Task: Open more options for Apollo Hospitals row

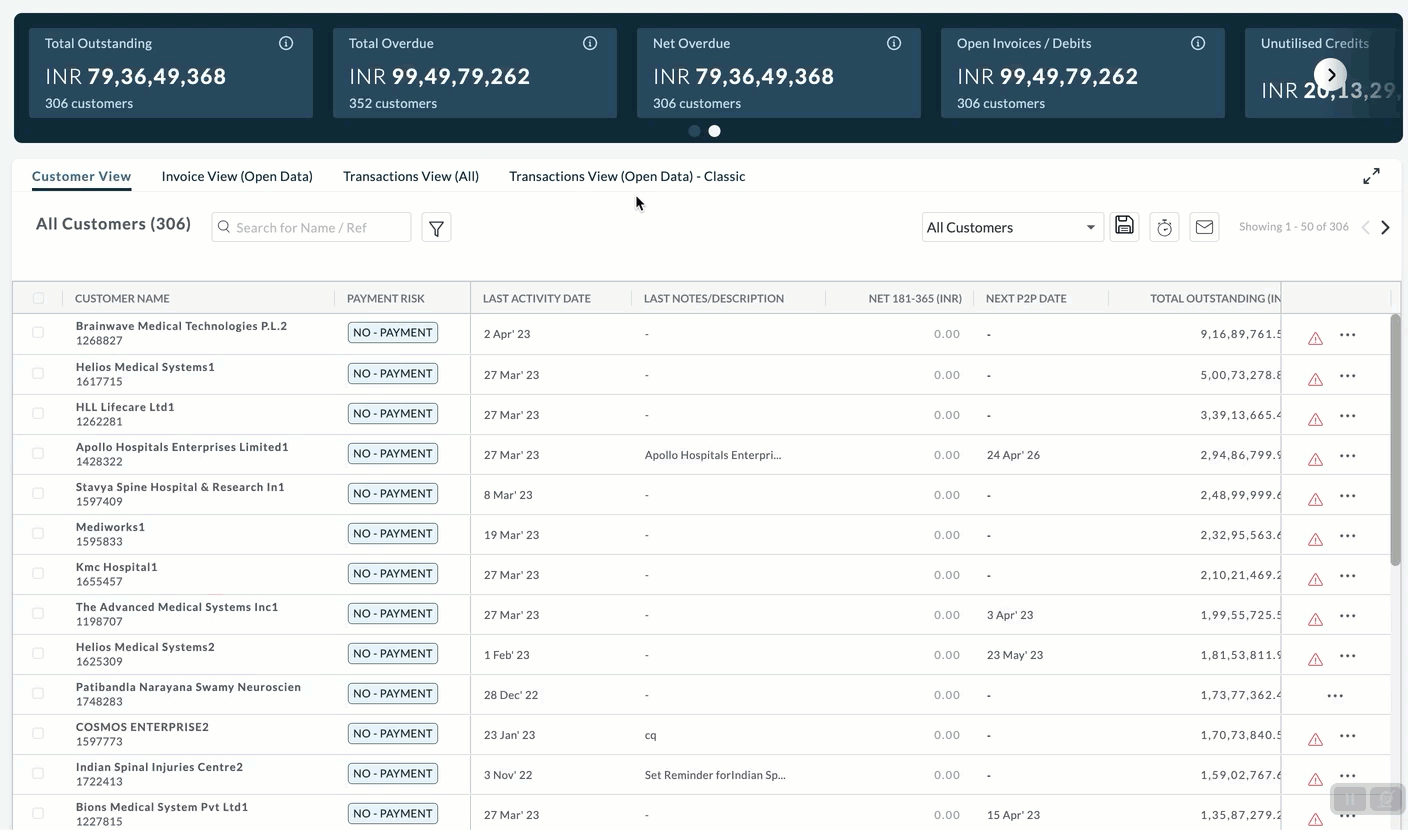Action: (x=1348, y=455)
